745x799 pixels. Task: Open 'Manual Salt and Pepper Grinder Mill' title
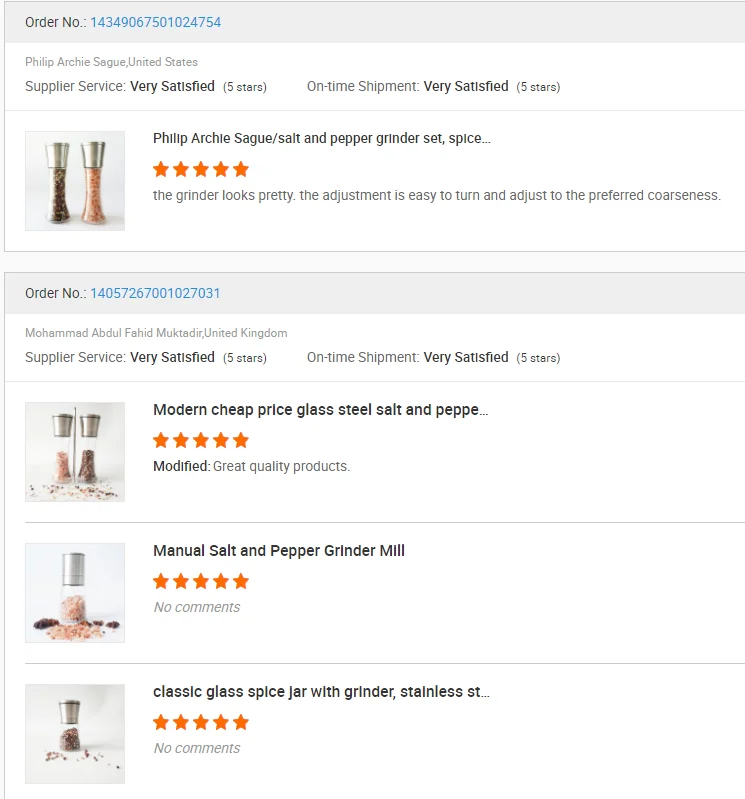278,551
